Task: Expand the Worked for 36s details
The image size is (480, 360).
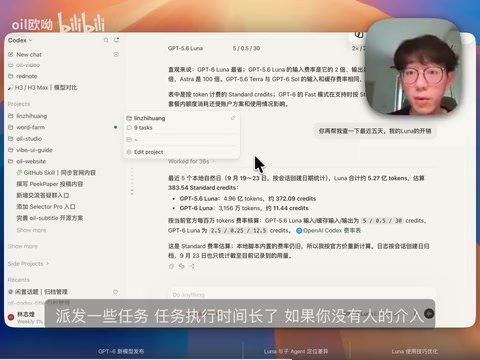Action: coord(191,161)
